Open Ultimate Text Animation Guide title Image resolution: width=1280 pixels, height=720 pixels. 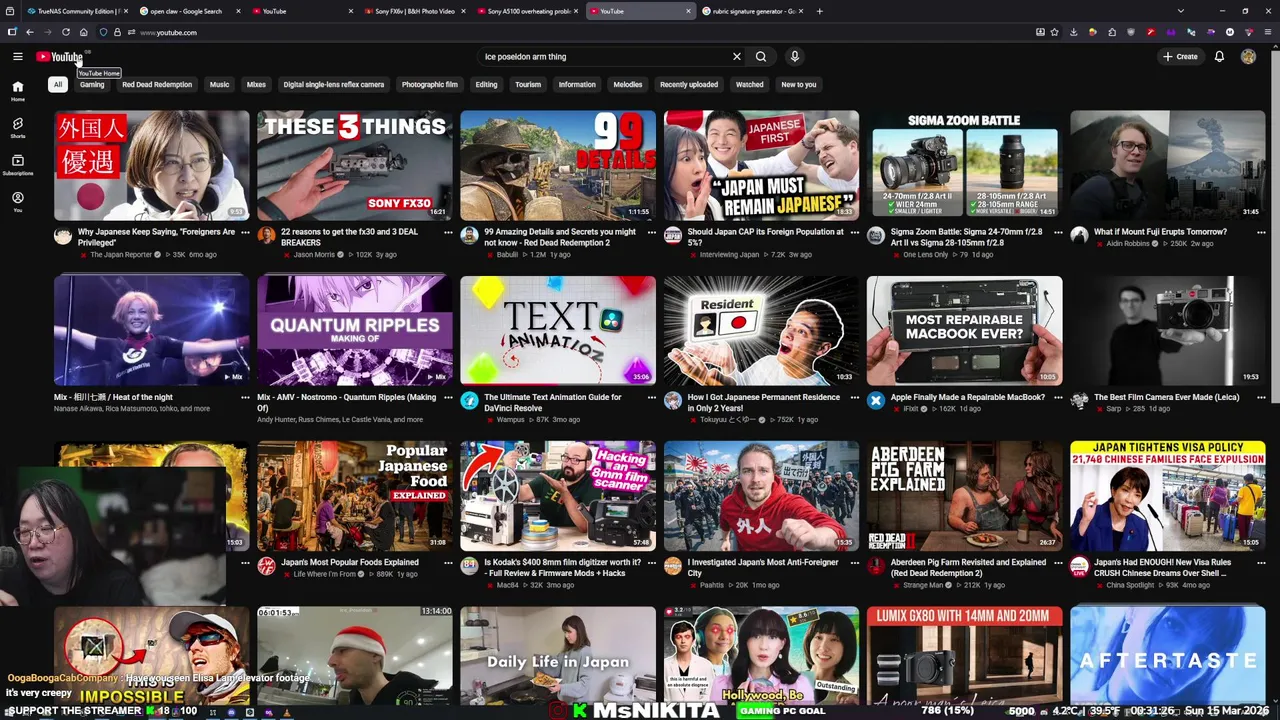pos(553,402)
